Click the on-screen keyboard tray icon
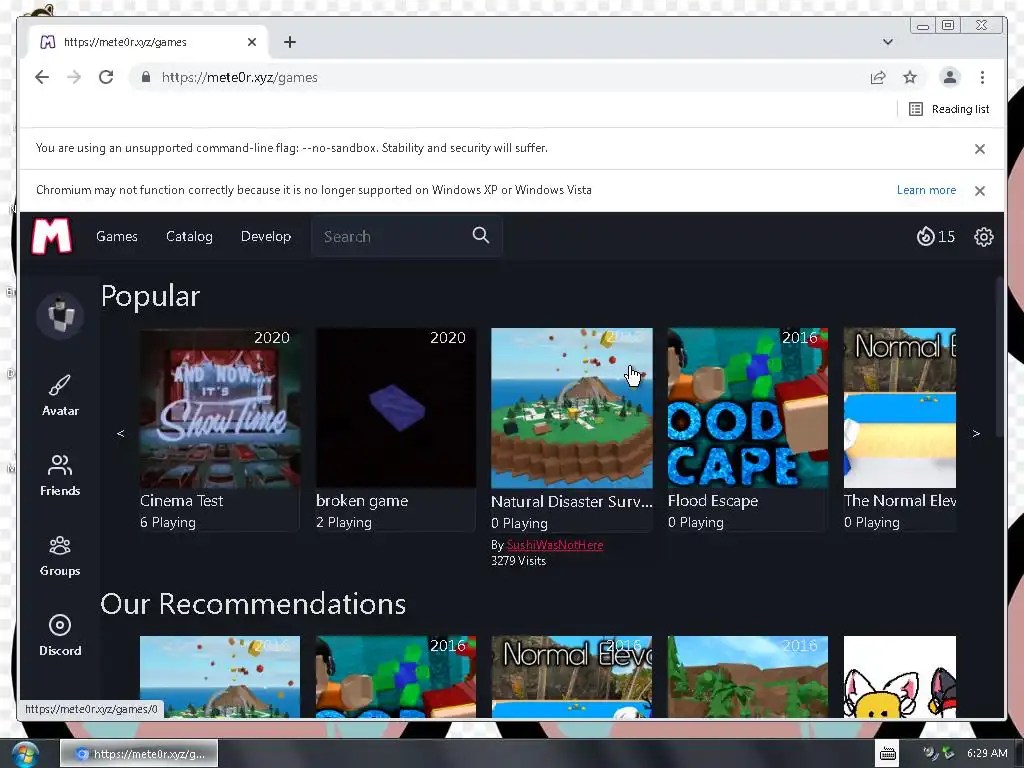Image resolution: width=1024 pixels, height=768 pixels. [x=888, y=754]
